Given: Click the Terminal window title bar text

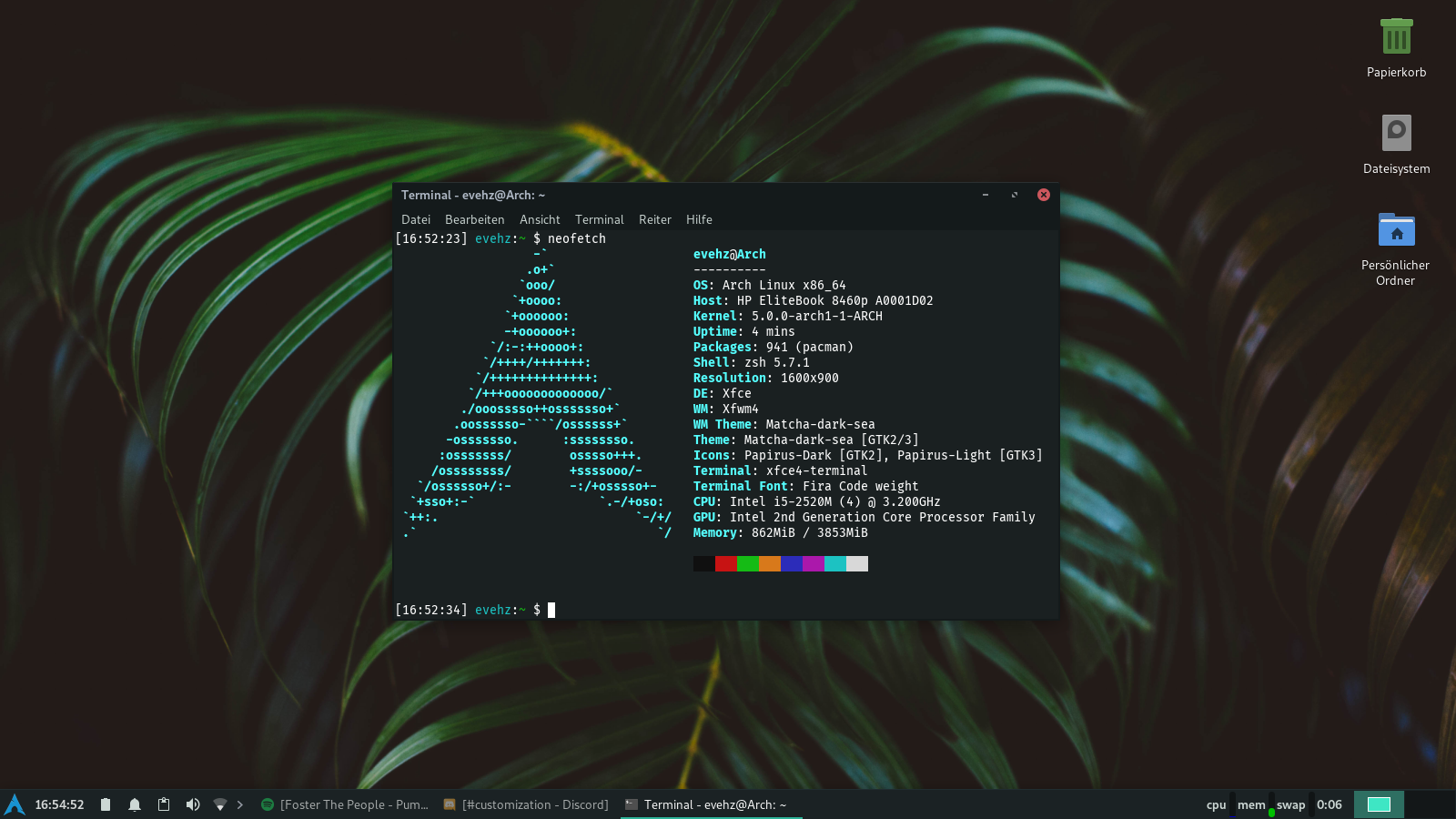Looking at the screenshot, I should click(473, 195).
